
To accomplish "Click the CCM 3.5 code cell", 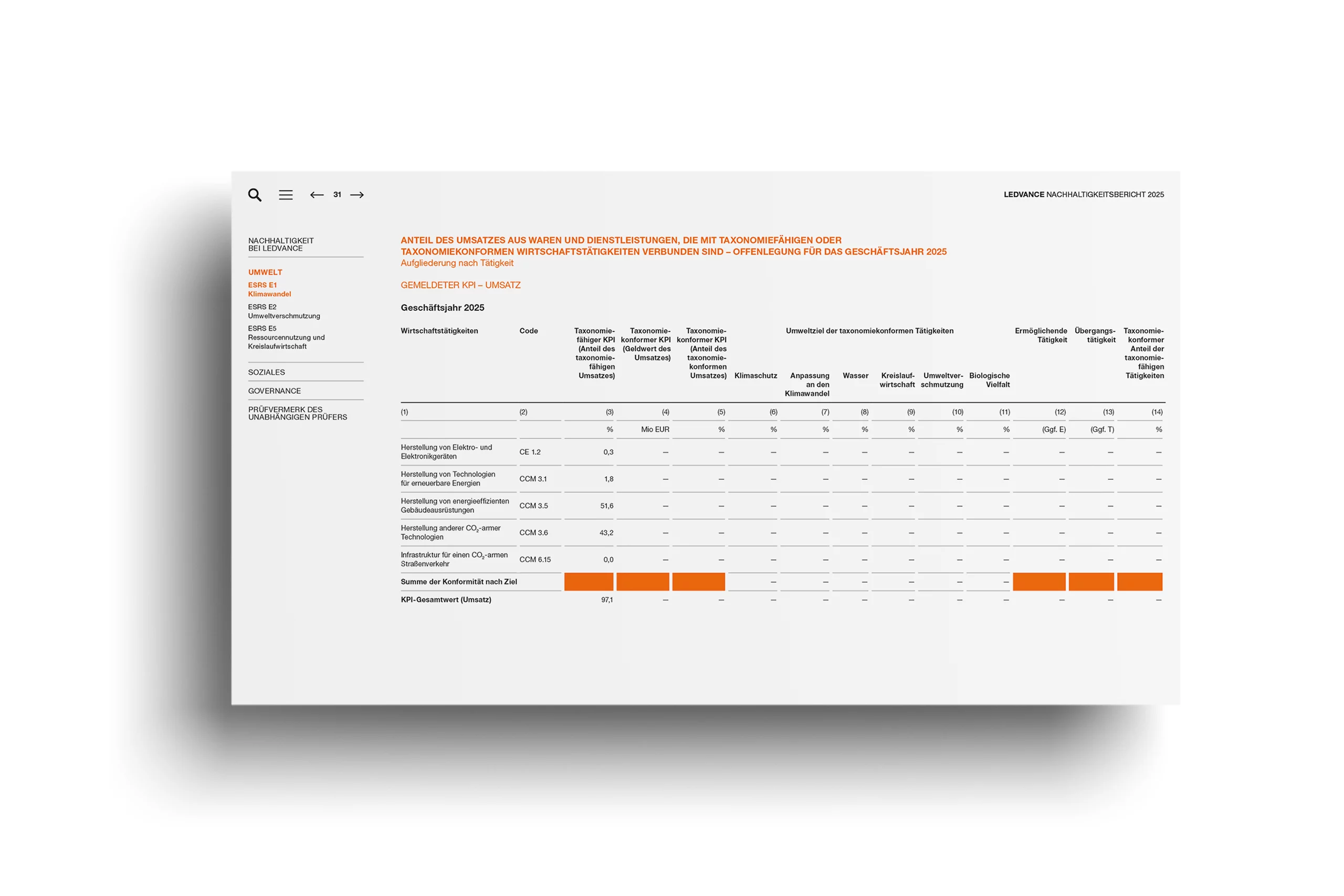I will [x=533, y=505].
